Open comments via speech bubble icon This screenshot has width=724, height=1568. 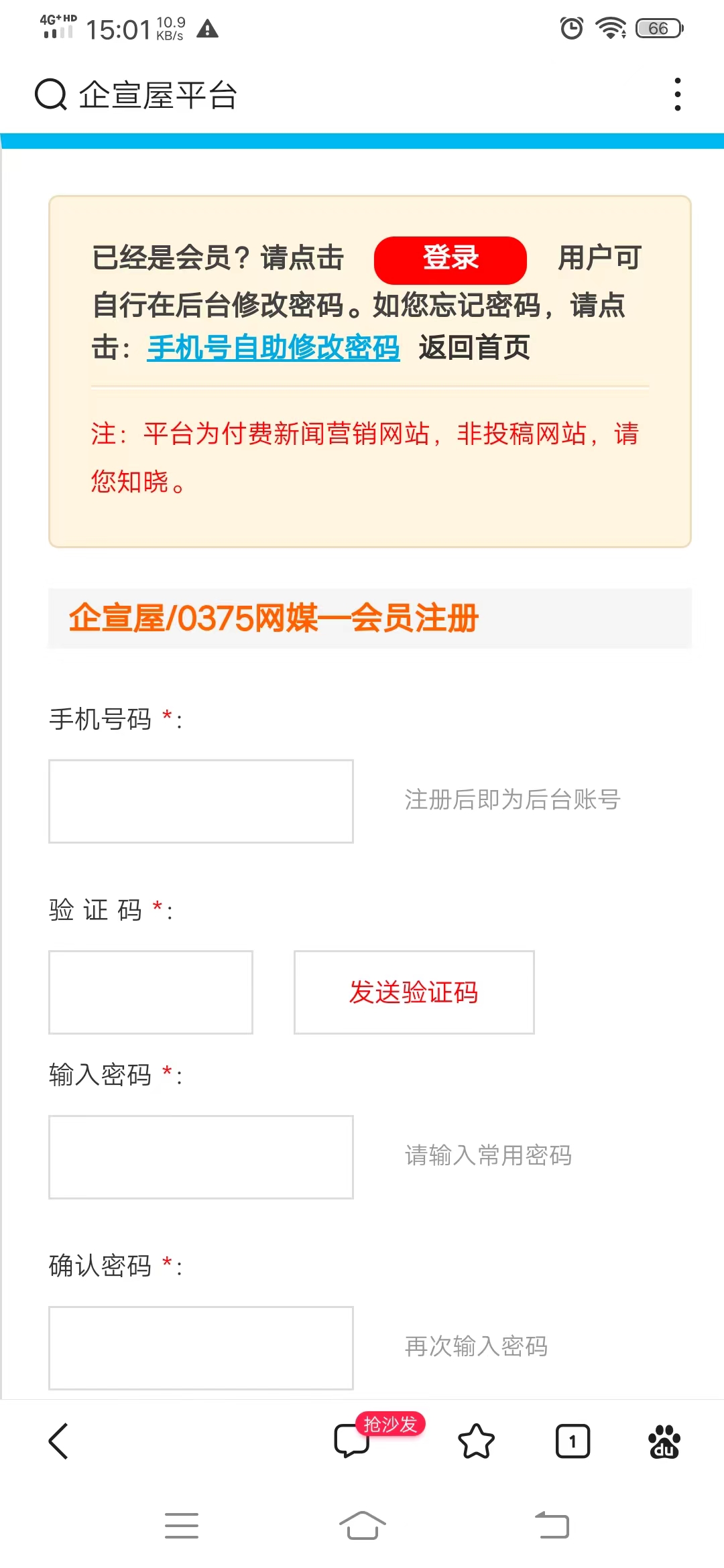(351, 1441)
